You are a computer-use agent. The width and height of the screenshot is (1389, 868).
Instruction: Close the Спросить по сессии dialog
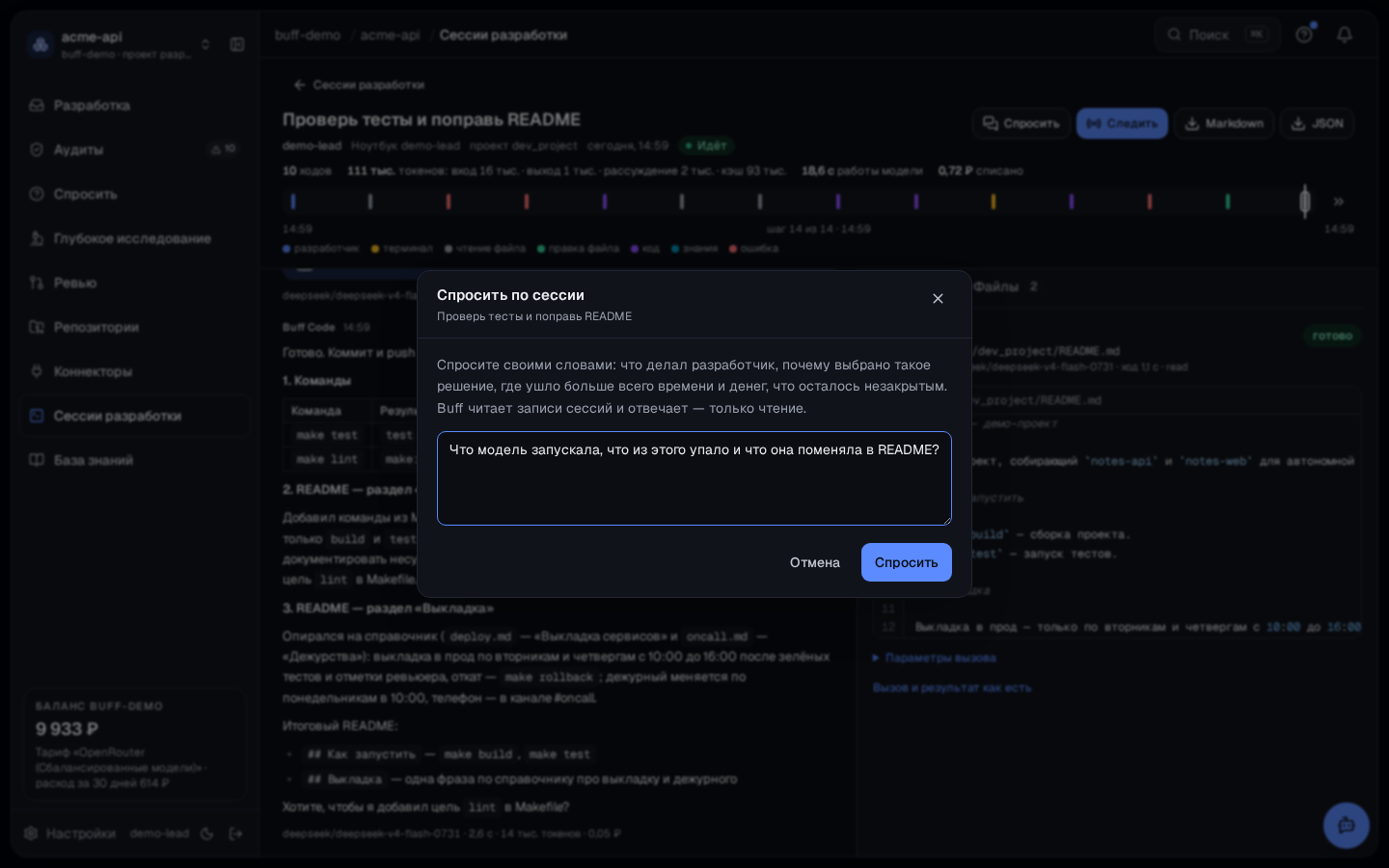[938, 299]
